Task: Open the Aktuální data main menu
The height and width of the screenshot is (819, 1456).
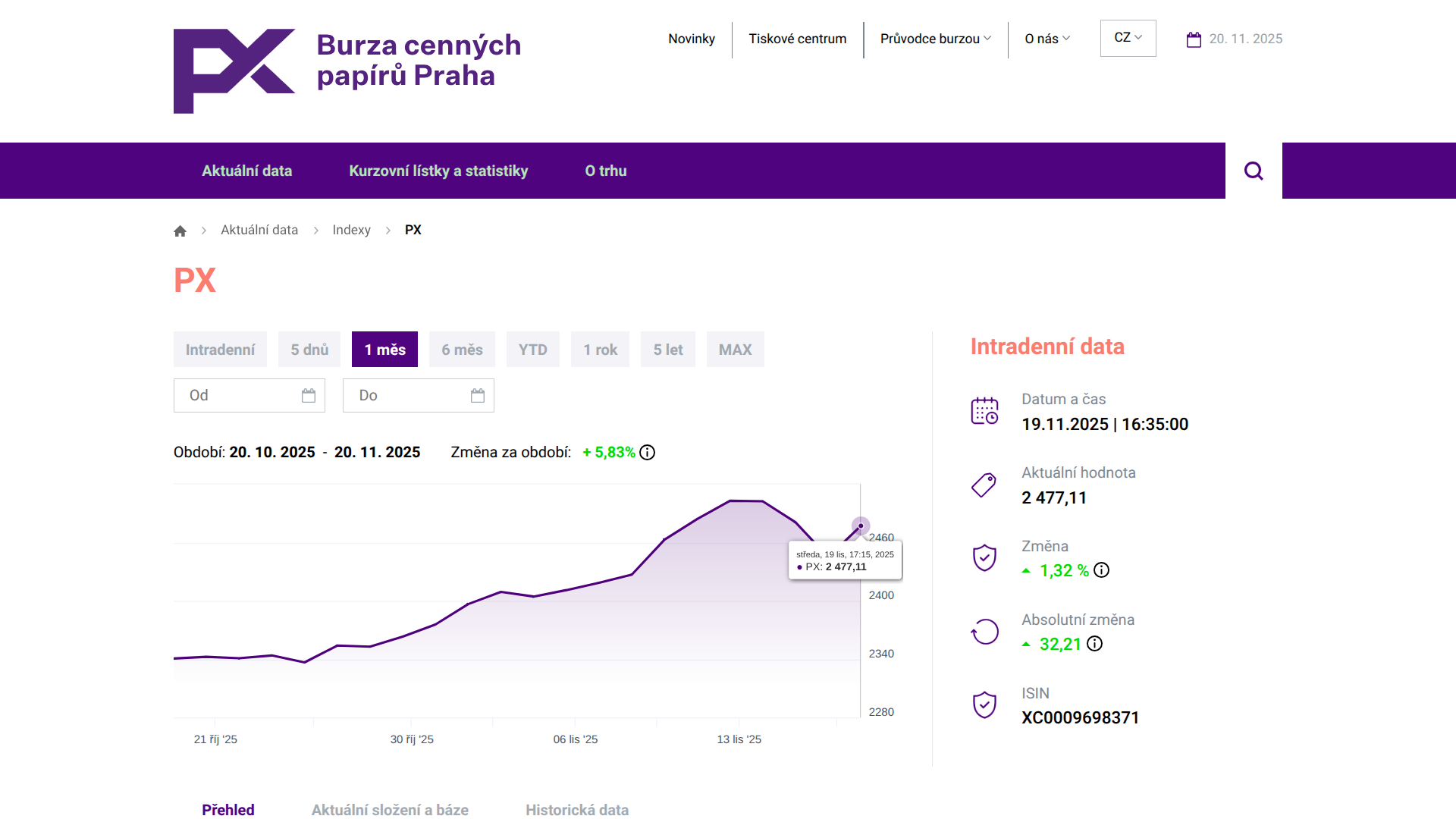Action: coord(247,171)
